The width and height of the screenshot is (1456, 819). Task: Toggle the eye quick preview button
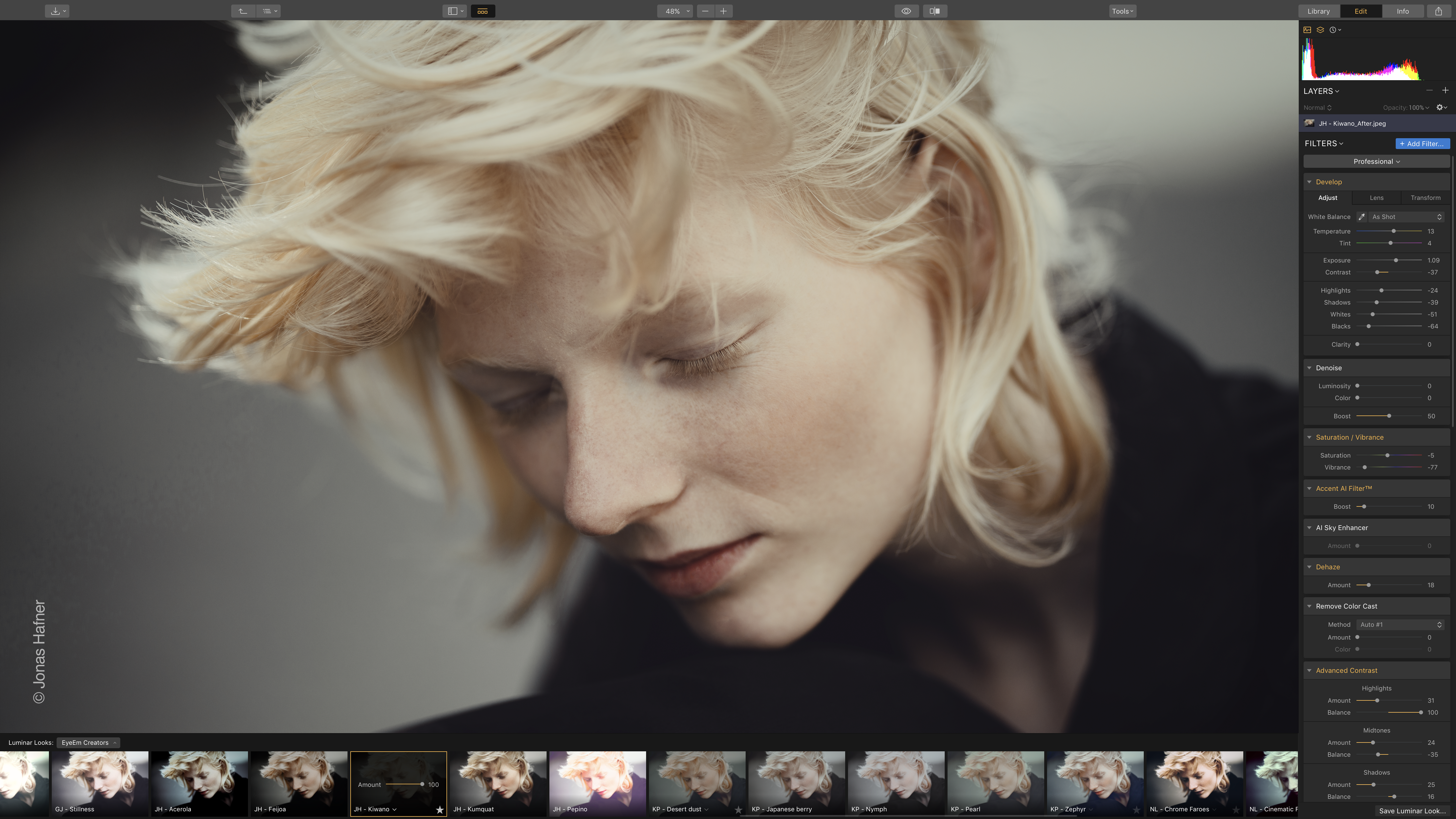[x=906, y=11]
